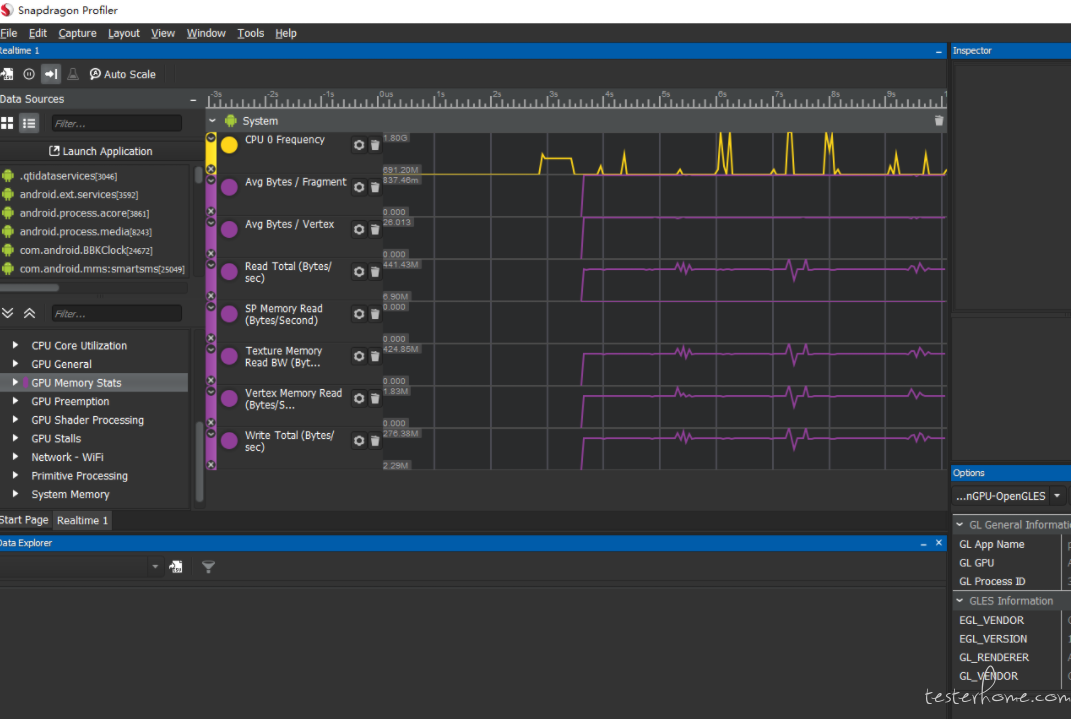Click the export capture icon in Realtime toolbar

click(7, 74)
